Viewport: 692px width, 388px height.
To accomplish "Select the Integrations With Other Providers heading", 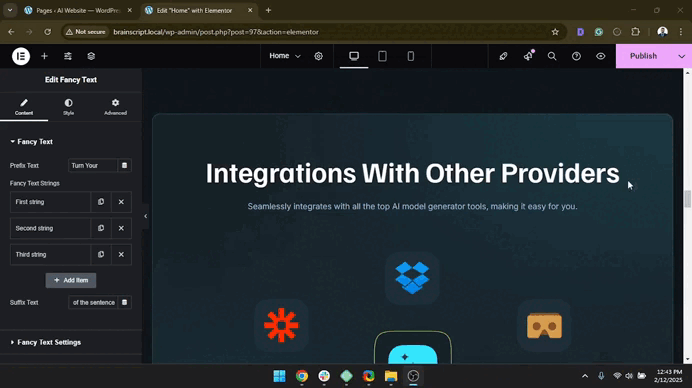I will point(412,173).
